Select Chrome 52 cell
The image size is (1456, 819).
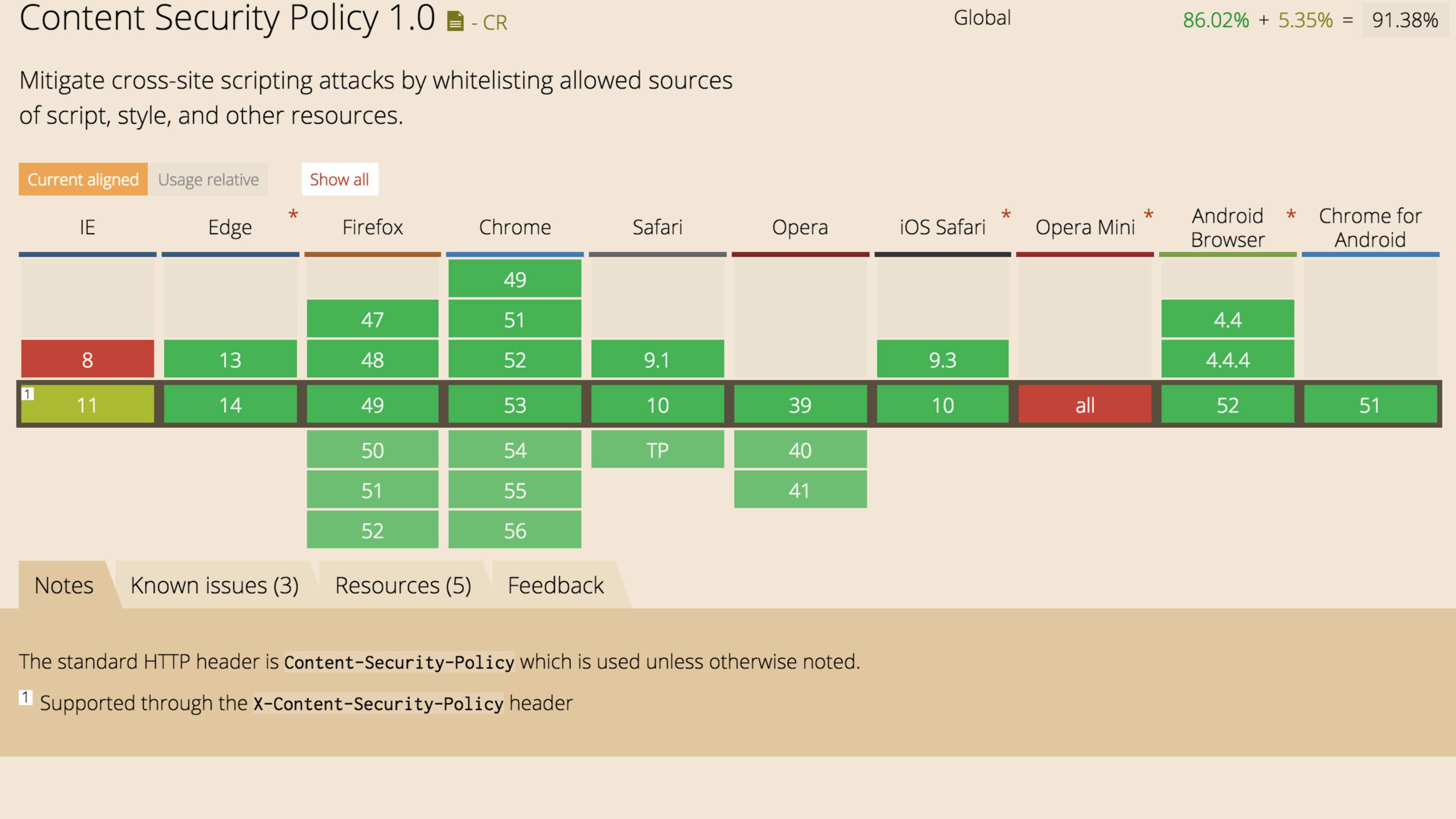point(515,359)
